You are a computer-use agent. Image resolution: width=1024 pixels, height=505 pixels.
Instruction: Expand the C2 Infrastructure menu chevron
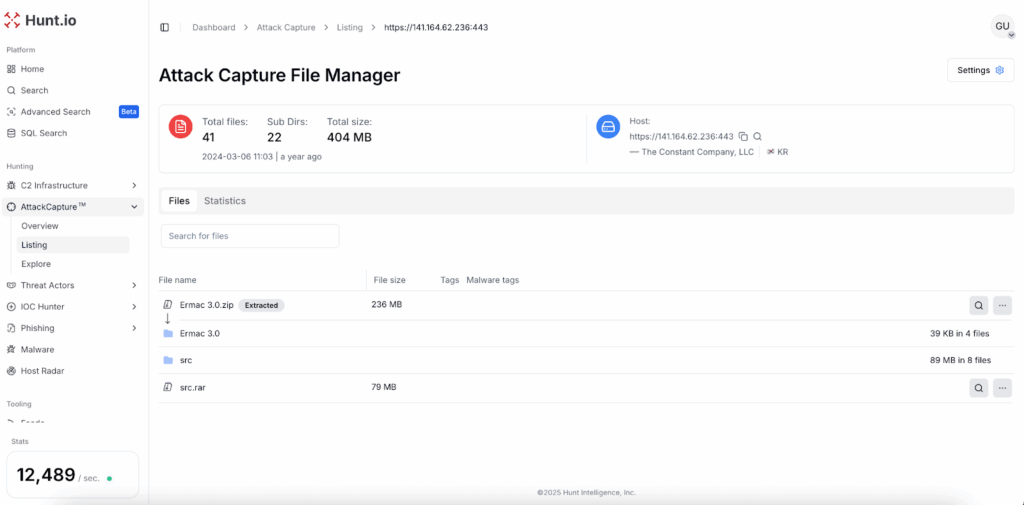click(134, 186)
